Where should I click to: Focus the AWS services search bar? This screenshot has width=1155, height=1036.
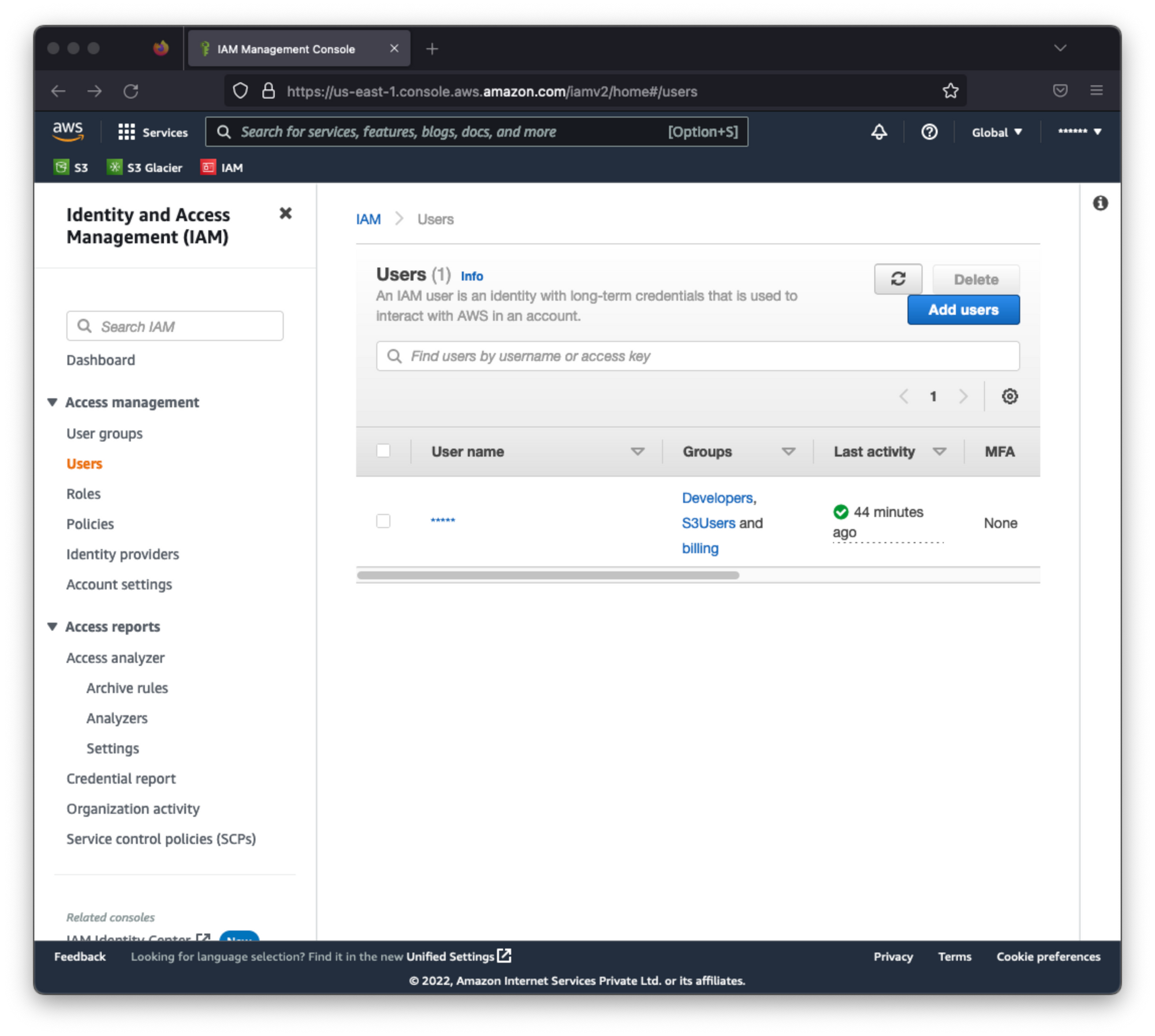click(x=476, y=132)
